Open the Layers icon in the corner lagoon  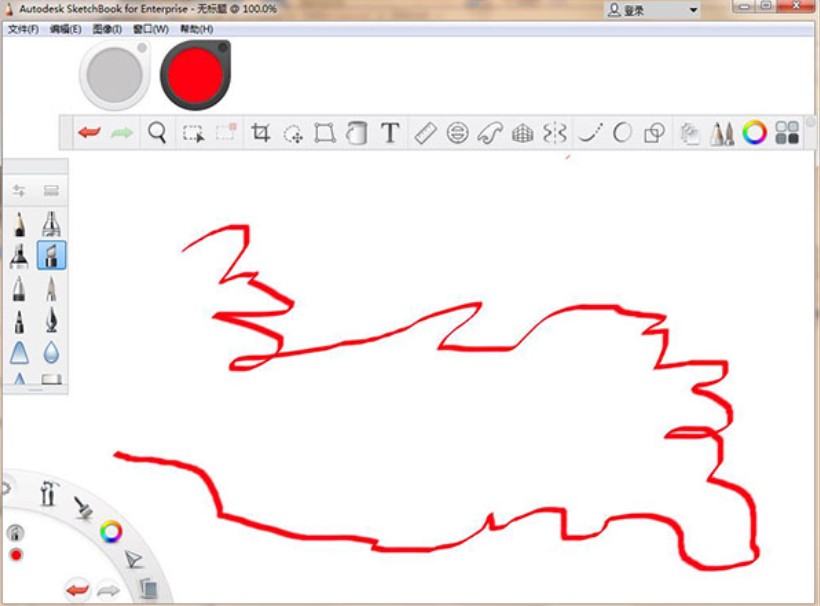pyautogui.click(x=150, y=590)
